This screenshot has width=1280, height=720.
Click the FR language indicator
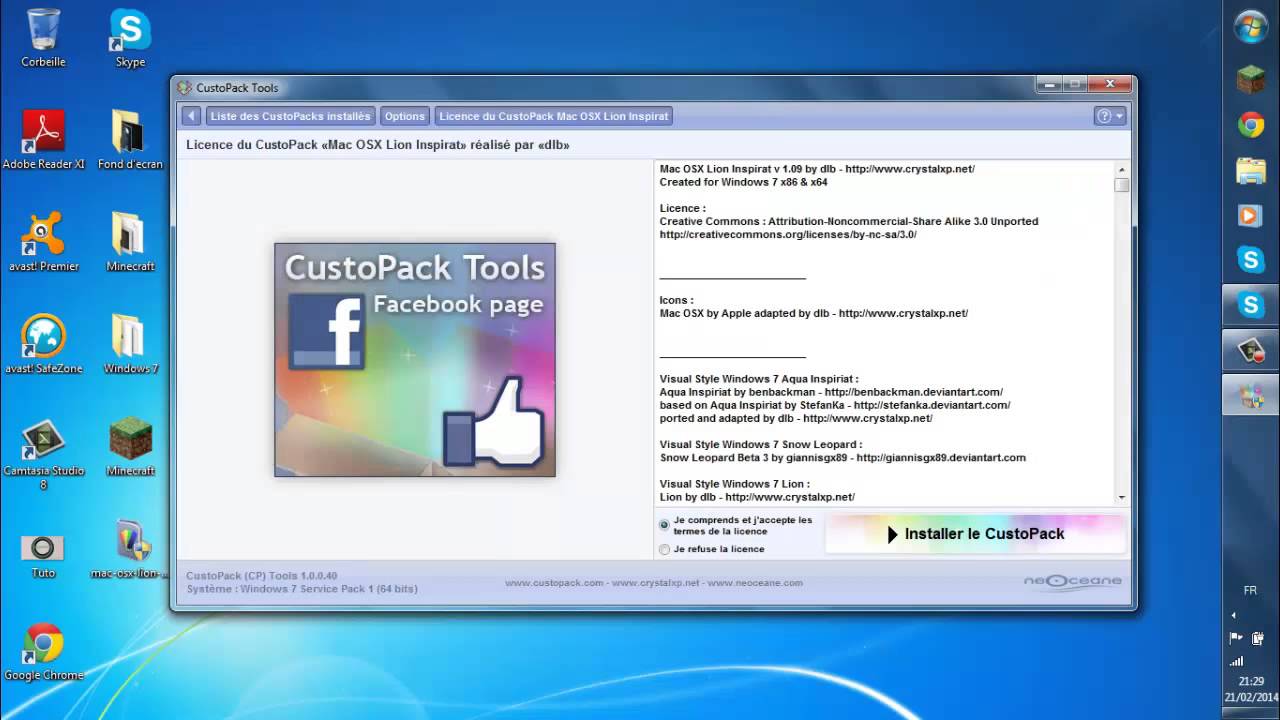pos(1250,591)
